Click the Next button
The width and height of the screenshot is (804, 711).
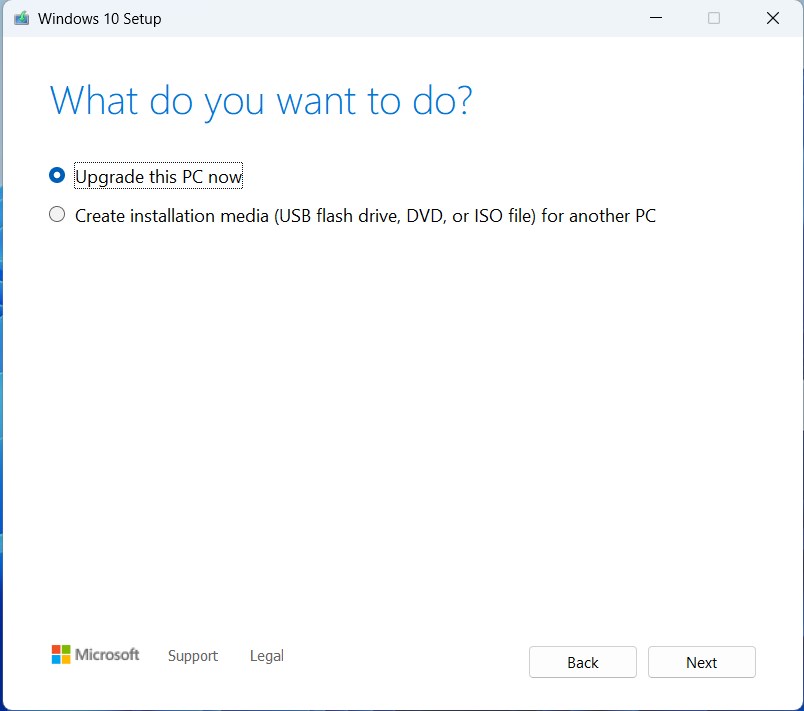(x=701, y=662)
